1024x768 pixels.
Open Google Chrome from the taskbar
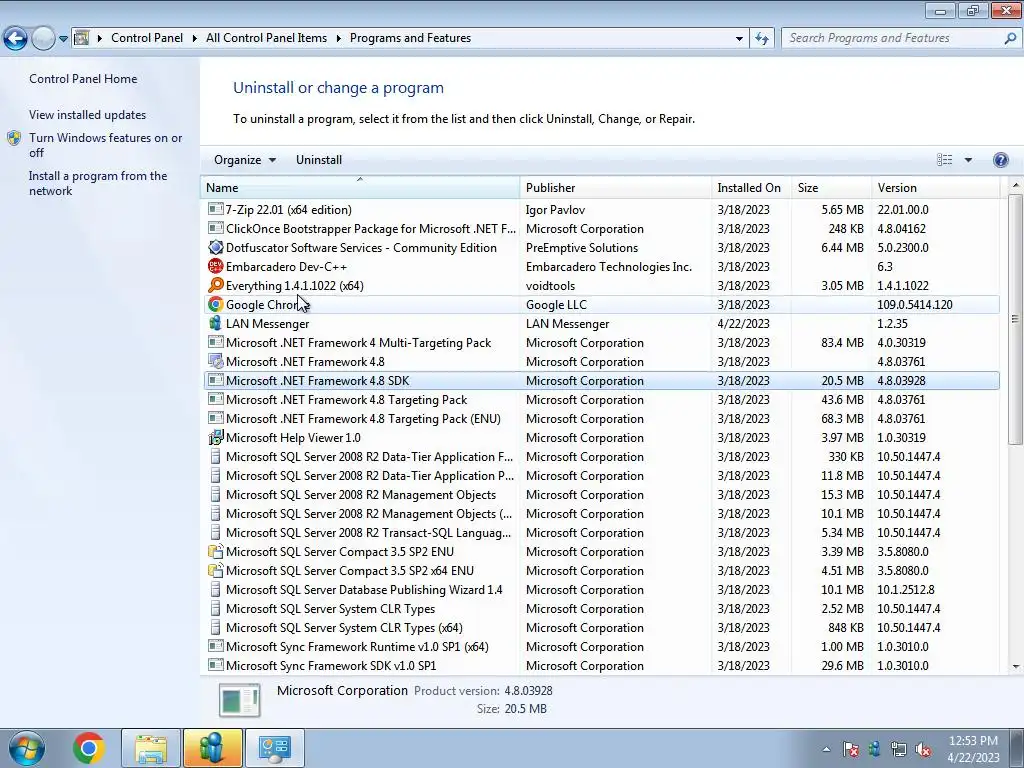88,748
